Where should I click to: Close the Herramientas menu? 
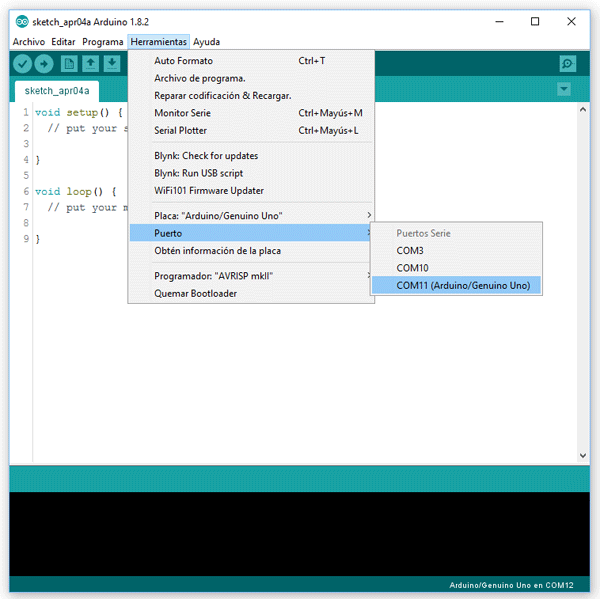click(x=158, y=42)
